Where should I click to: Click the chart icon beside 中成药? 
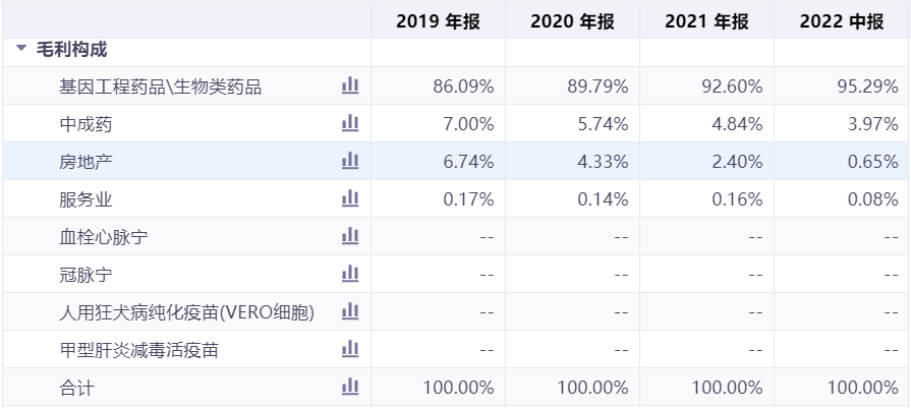350,123
